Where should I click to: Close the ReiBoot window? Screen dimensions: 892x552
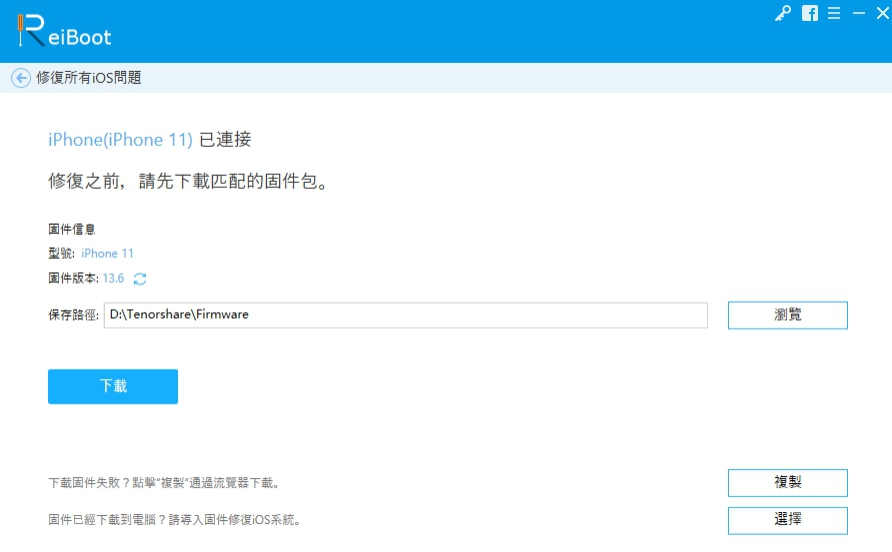(882, 13)
